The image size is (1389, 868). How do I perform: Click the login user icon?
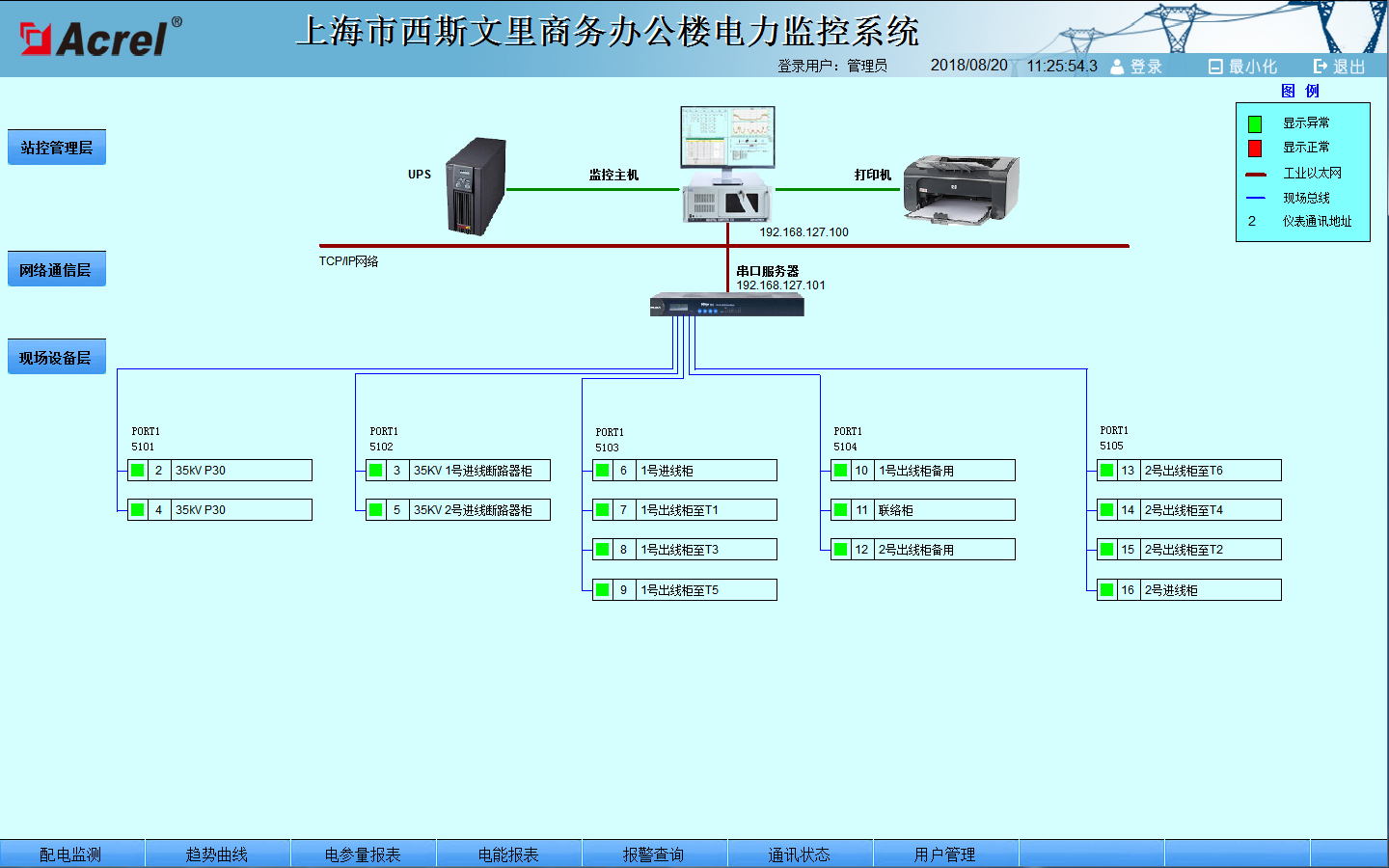coord(1117,67)
